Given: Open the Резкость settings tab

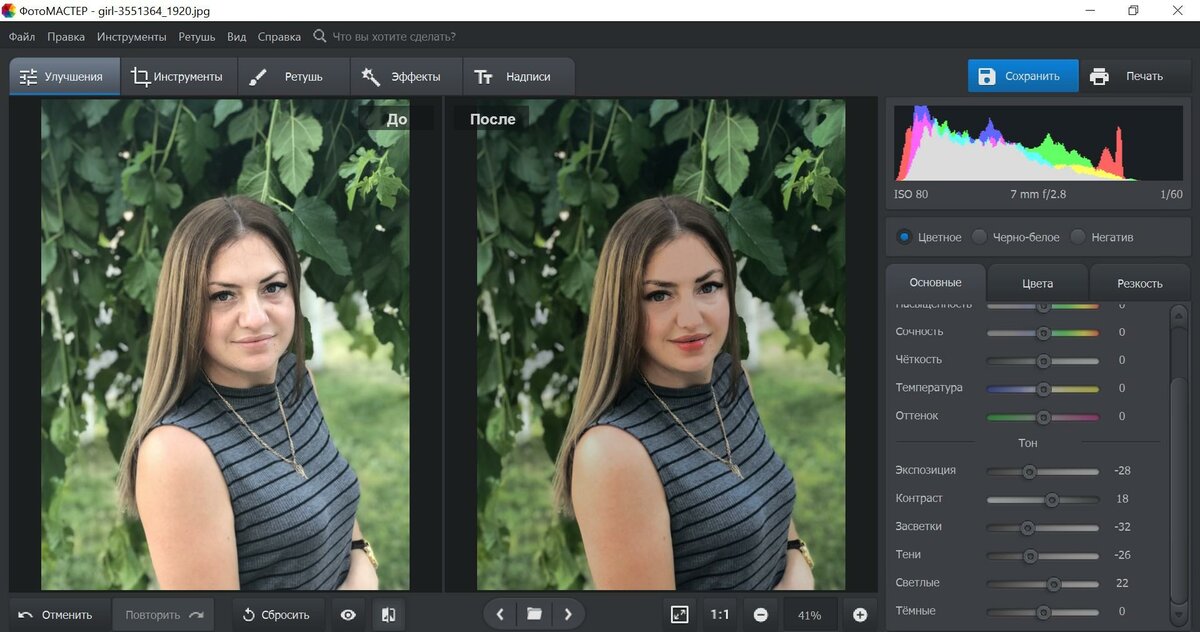Looking at the screenshot, I should 1139,283.
